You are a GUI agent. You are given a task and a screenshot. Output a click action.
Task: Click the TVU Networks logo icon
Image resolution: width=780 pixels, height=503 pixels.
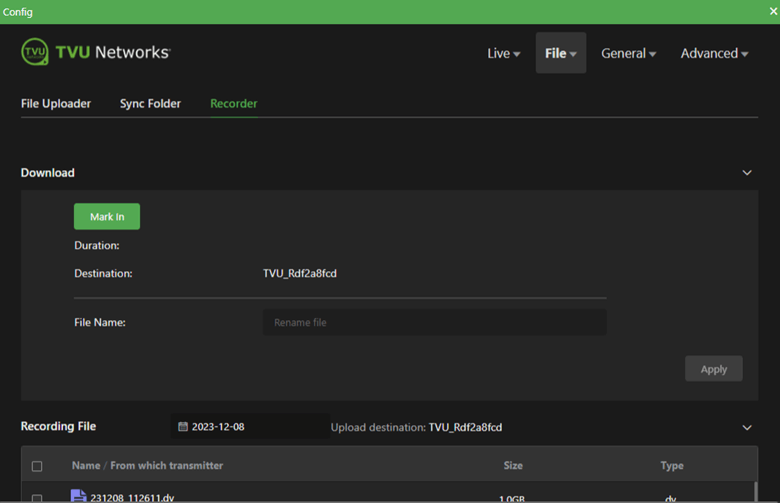pos(35,52)
